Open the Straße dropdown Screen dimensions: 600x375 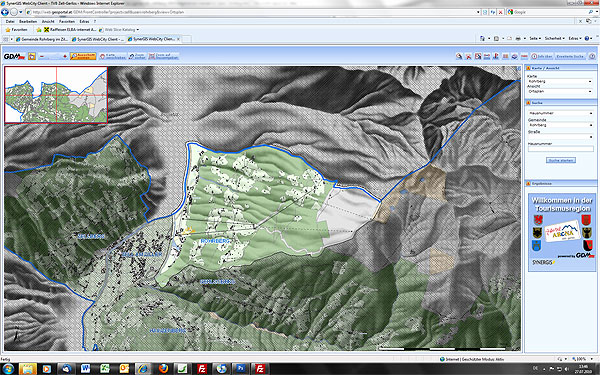pos(561,137)
